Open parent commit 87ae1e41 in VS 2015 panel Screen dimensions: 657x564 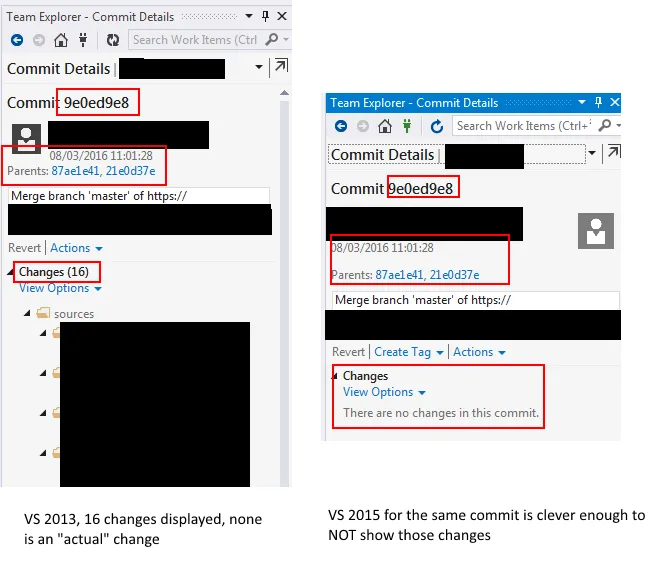tap(399, 275)
